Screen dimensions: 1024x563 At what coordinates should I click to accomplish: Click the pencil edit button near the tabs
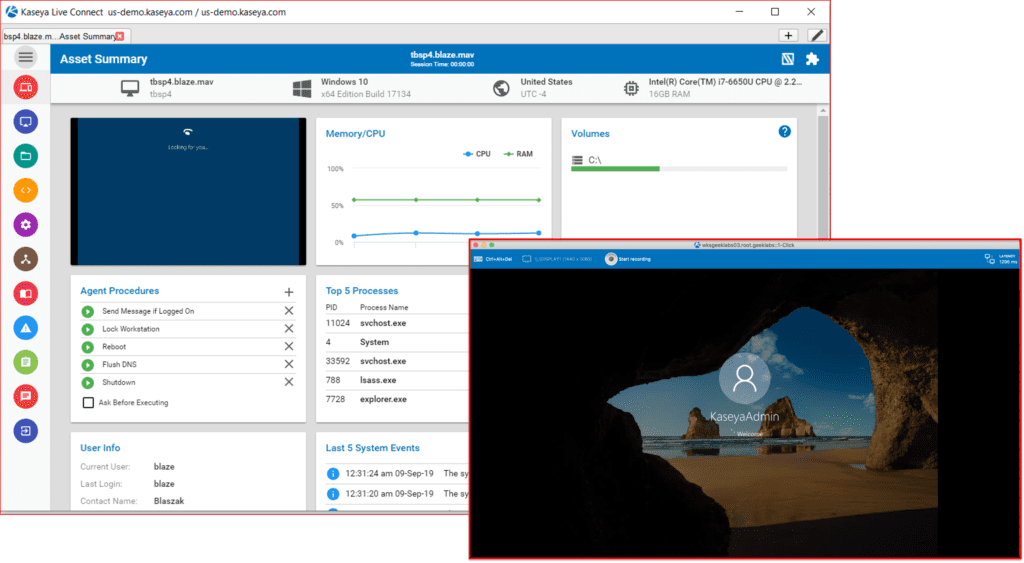817,35
